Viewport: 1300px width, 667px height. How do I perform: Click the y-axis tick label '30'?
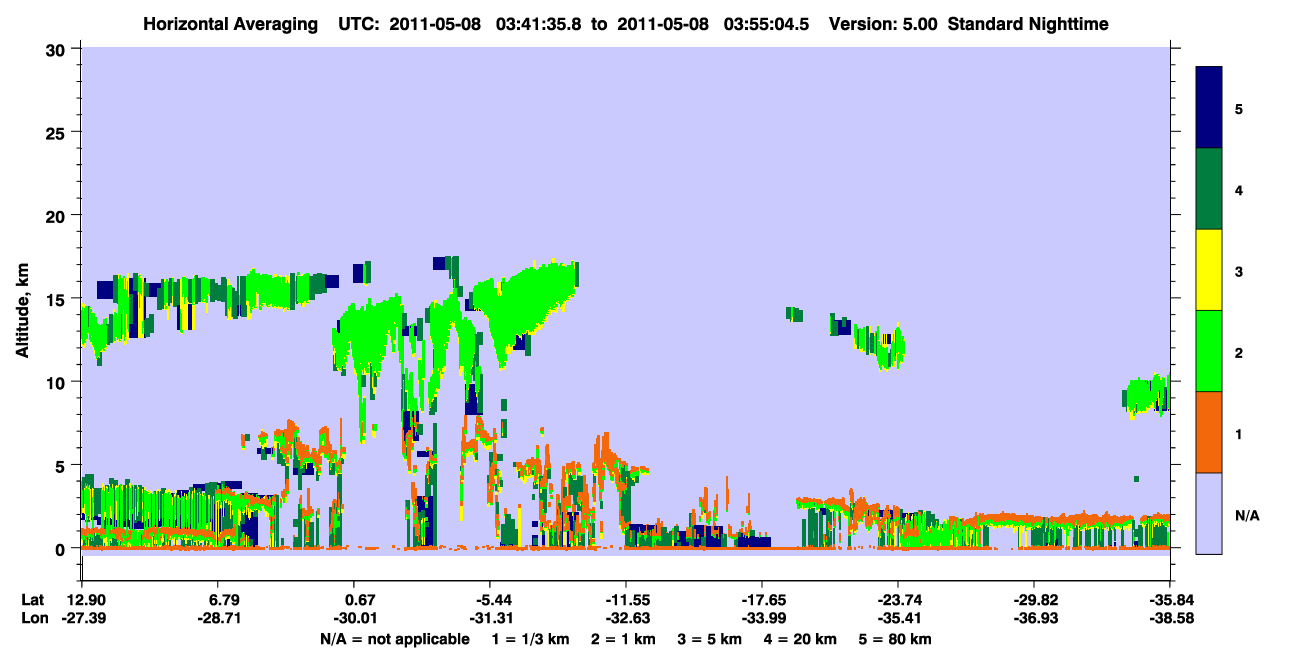click(58, 49)
